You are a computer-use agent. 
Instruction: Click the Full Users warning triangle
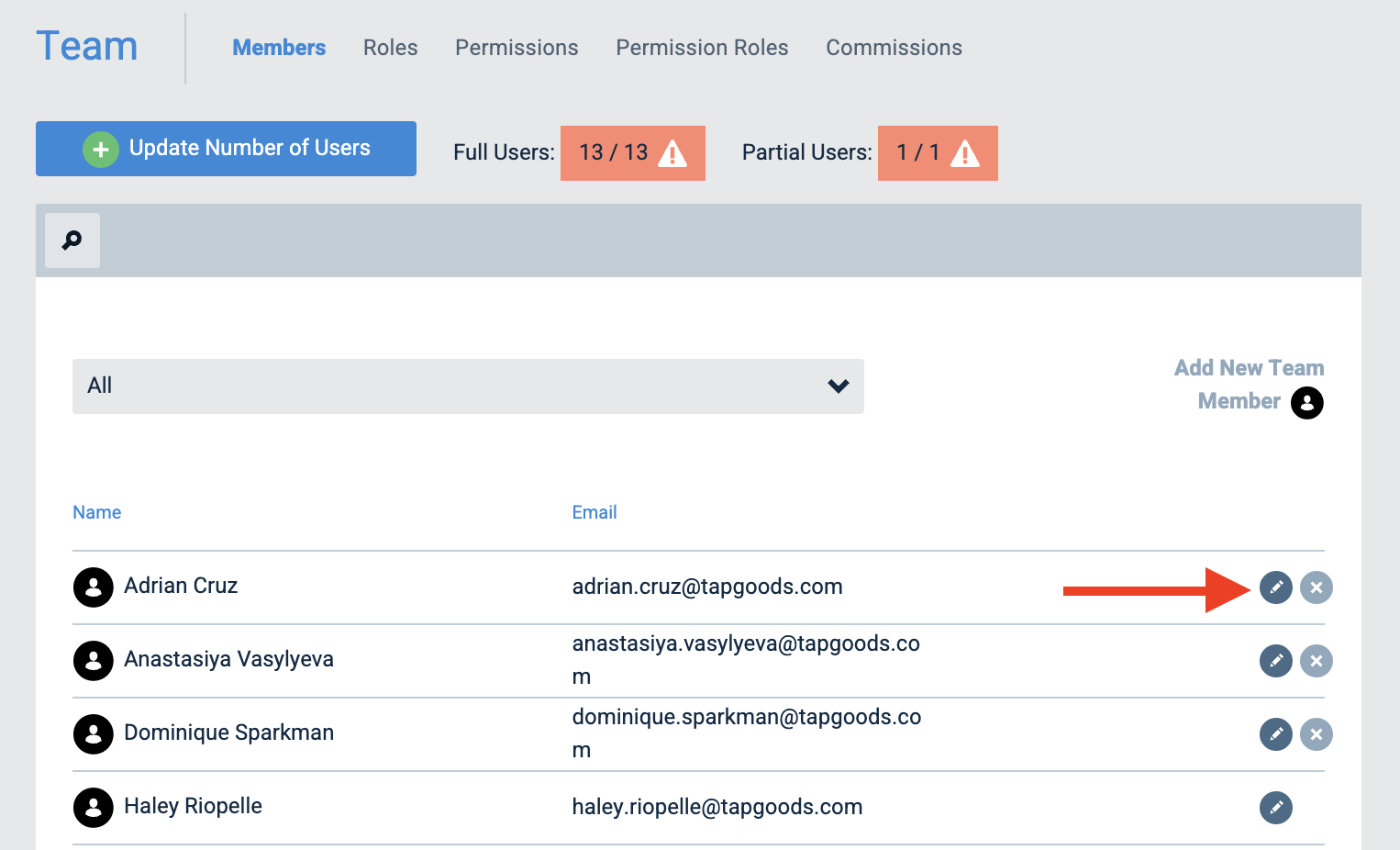point(672,153)
